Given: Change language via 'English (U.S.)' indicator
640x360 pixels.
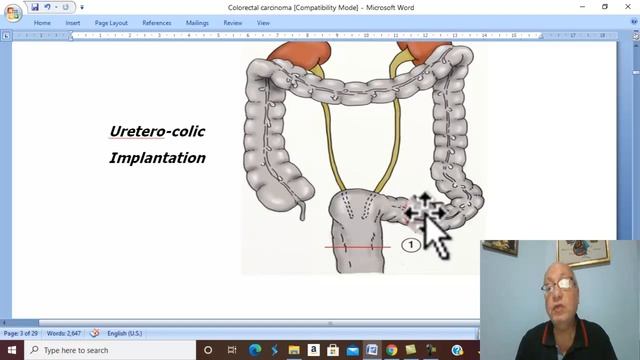Looking at the screenshot, I should (124, 333).
